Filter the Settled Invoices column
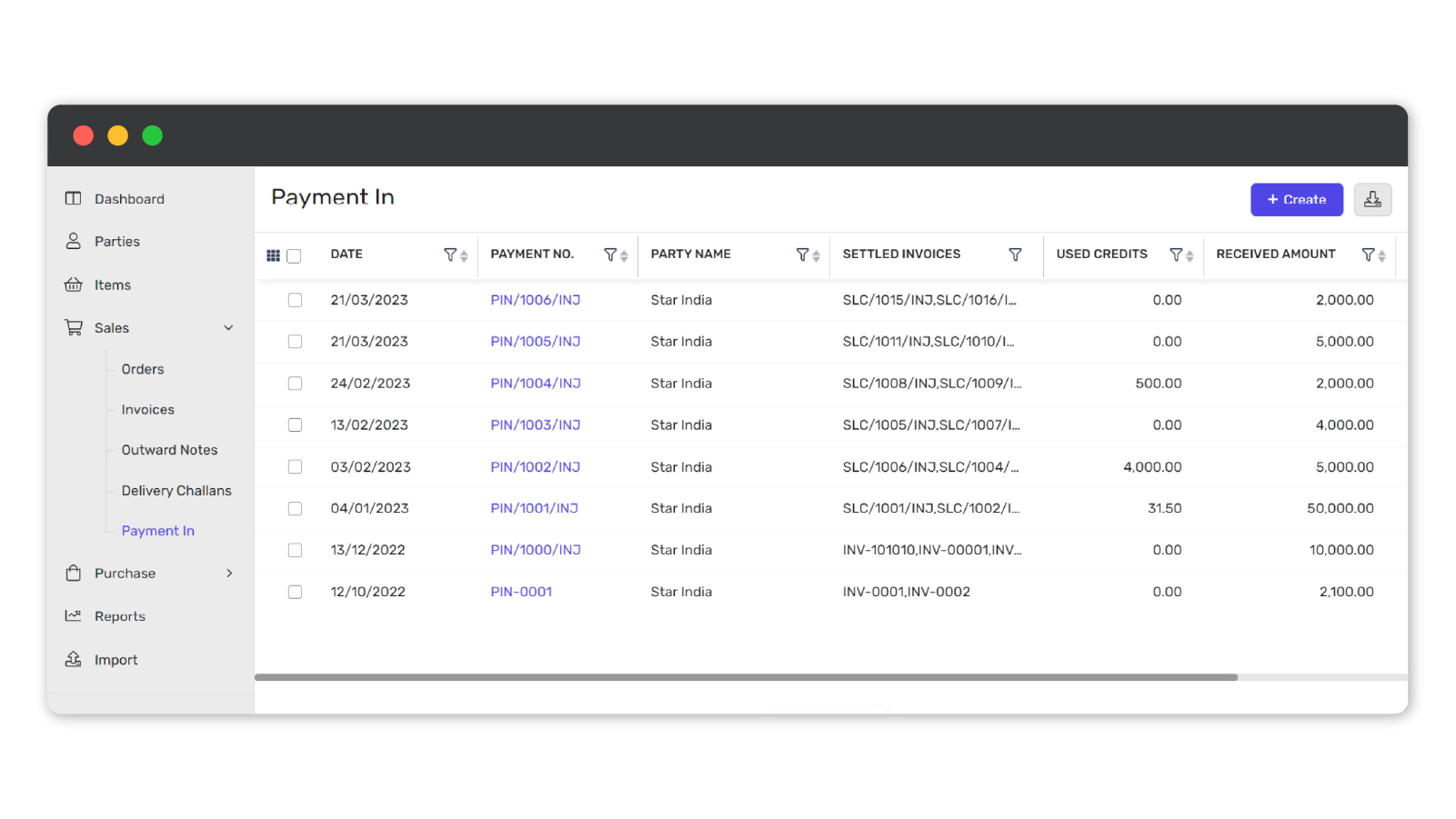The image size is (1456, 819). click(1015, 255)
